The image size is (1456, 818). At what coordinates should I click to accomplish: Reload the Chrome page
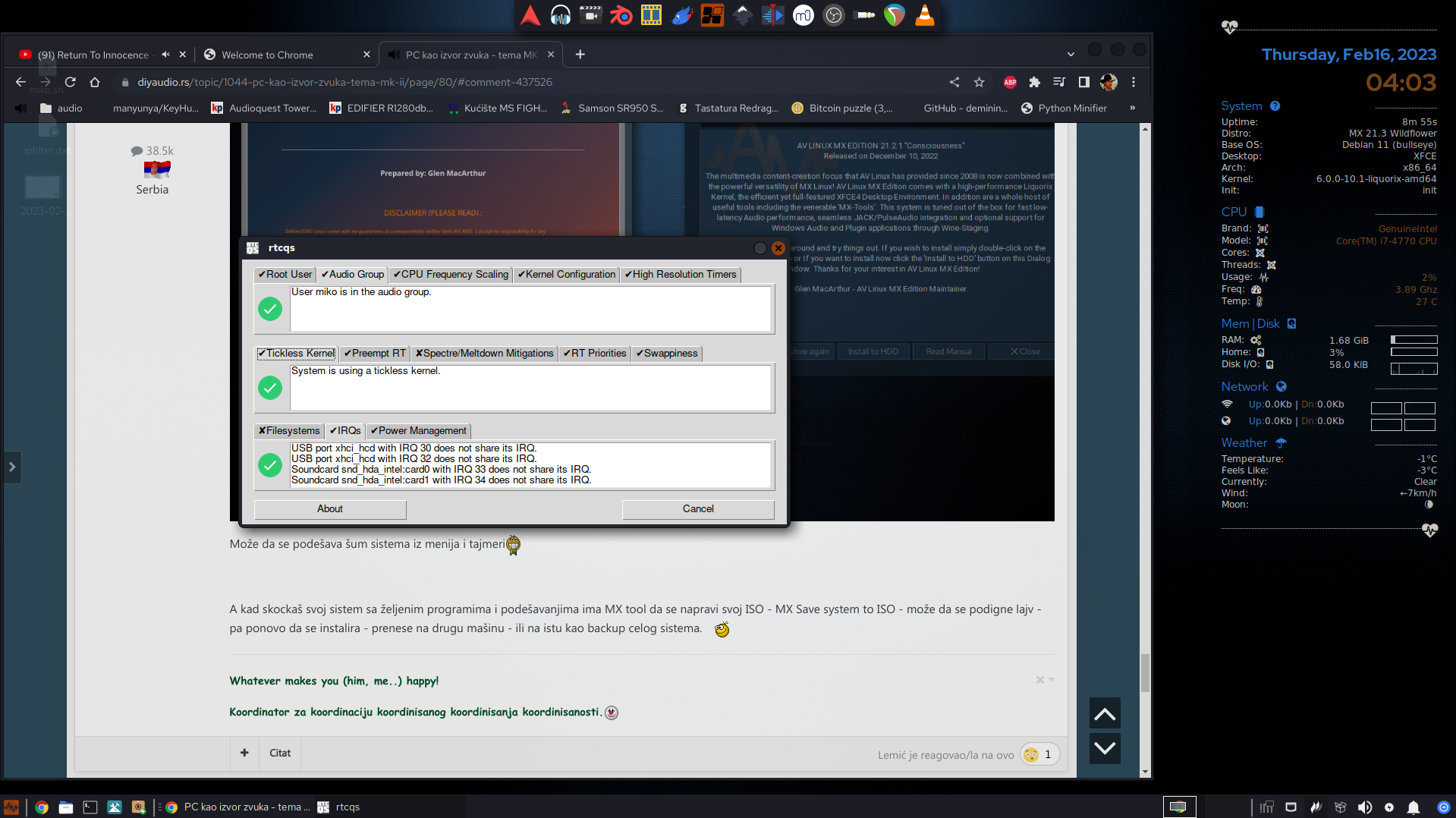pos(71,82)
